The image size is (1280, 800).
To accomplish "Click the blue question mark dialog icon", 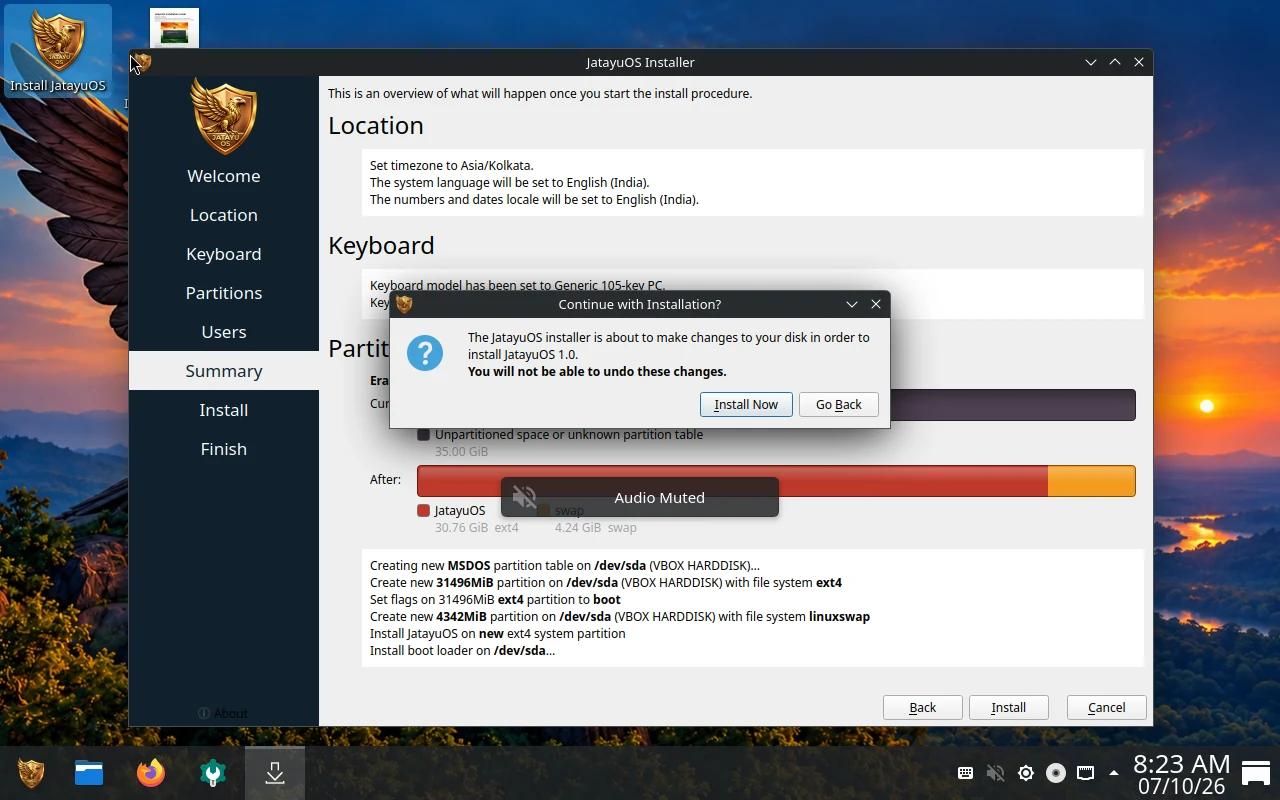I will pos(425,353).
